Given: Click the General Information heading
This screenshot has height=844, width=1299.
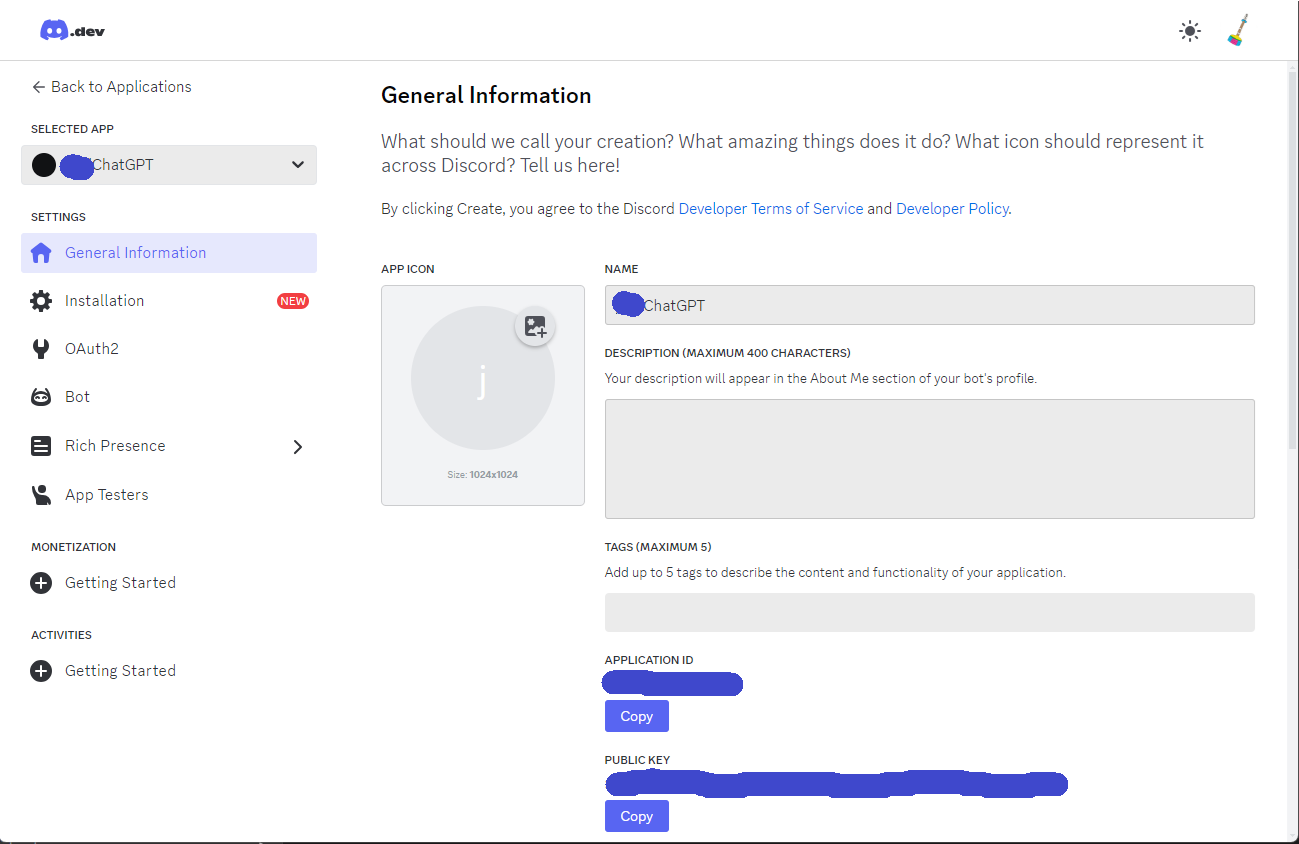Looking at the screenshot, I should click(486, 95).
